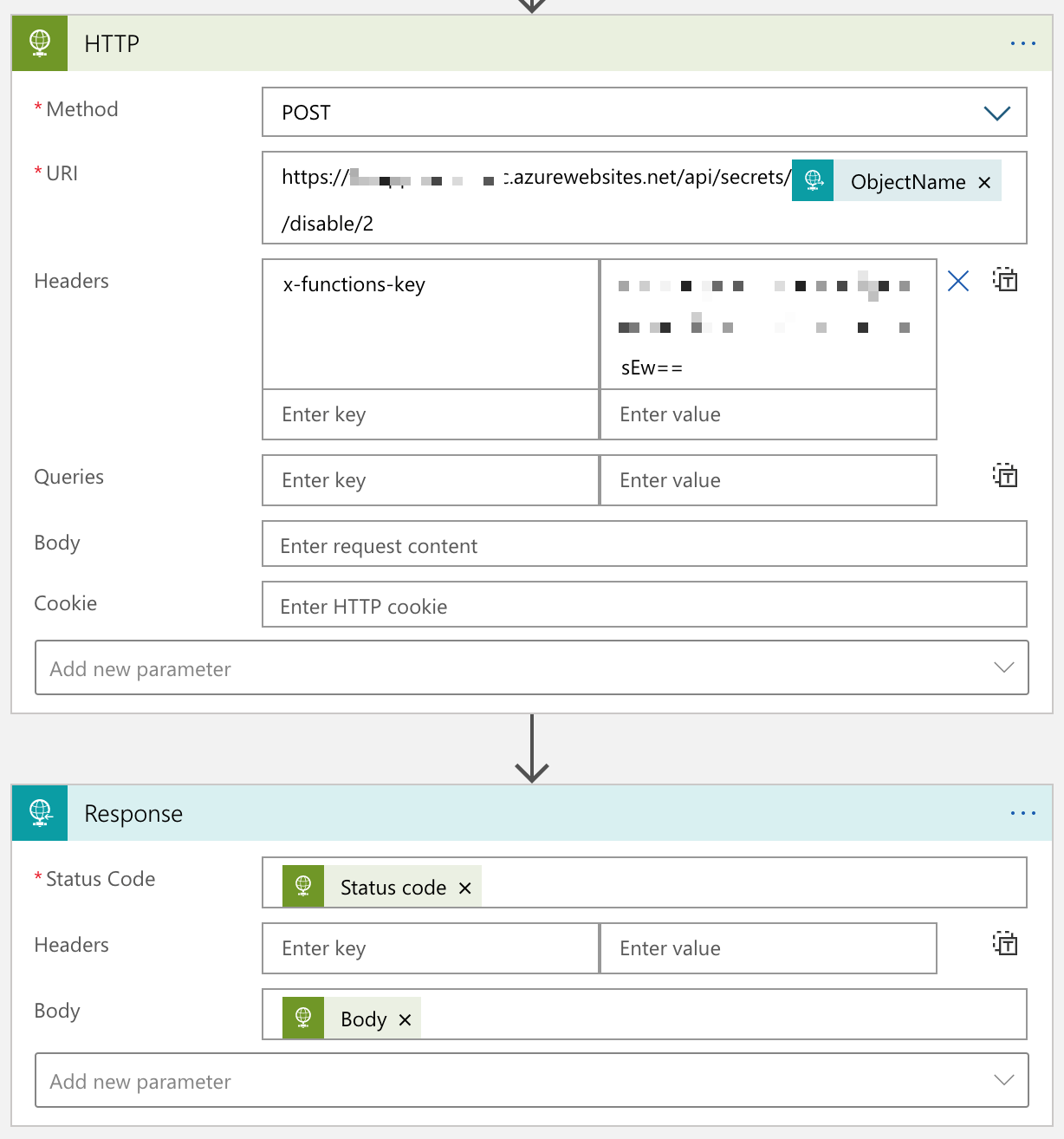Remove the ObjectName token from the URI

(x=984, y=182)
